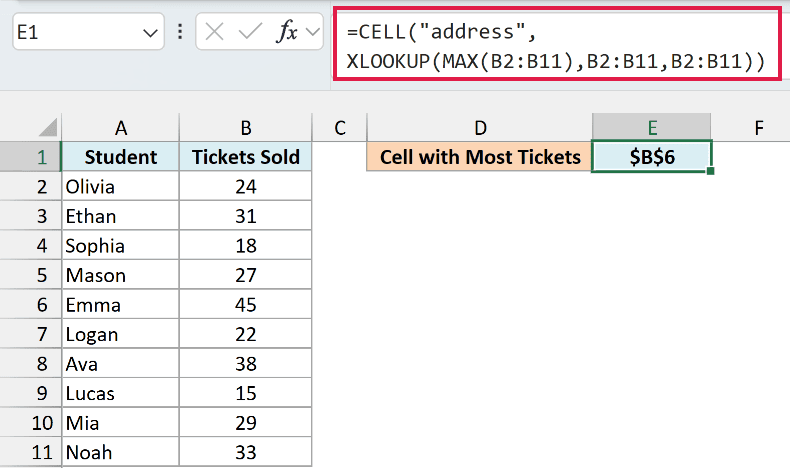Select row 3 header
The width and height of the screenshot is (790, 468).
click(30, 216)
